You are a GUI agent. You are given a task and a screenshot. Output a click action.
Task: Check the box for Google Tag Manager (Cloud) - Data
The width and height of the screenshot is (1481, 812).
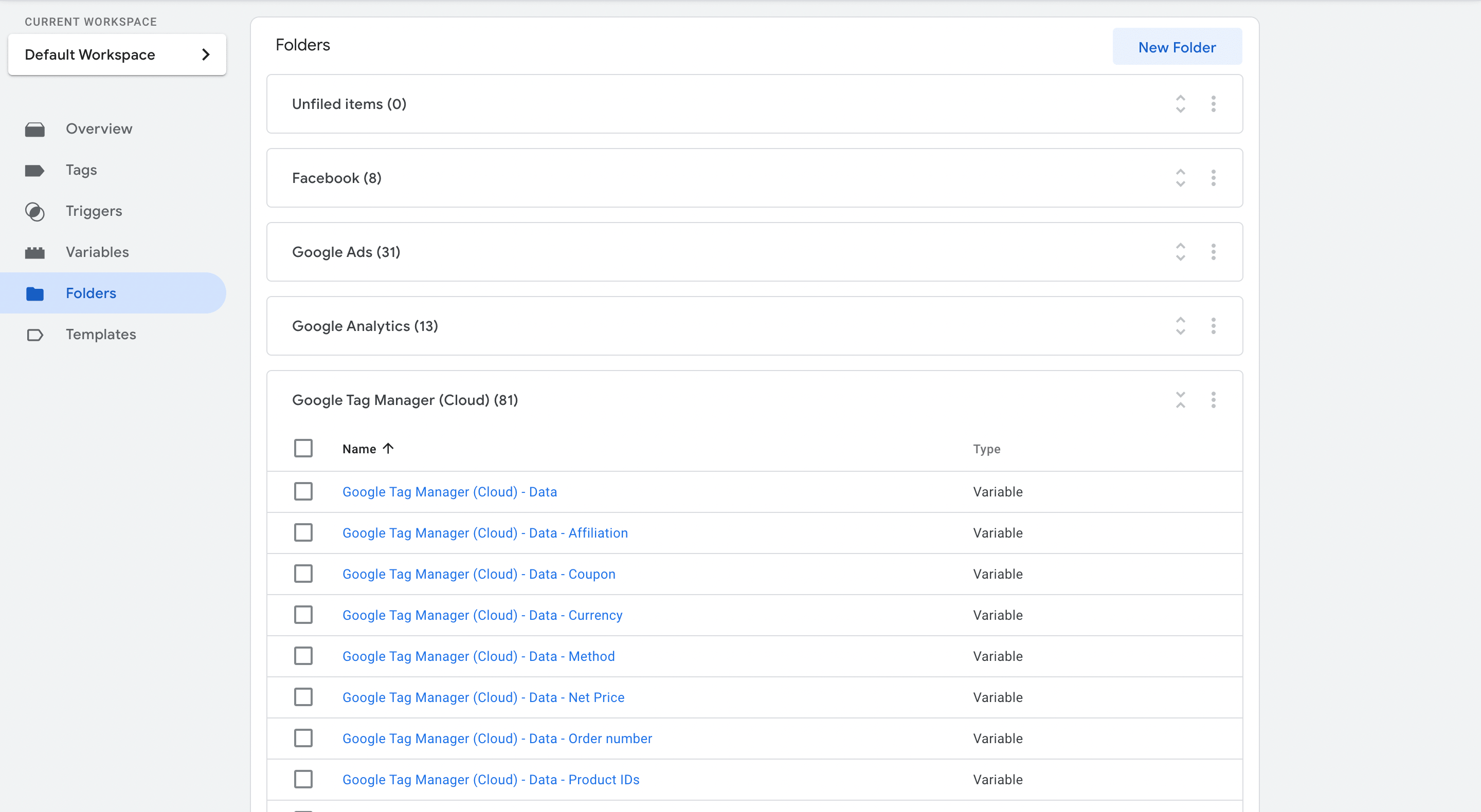[303, 491]
